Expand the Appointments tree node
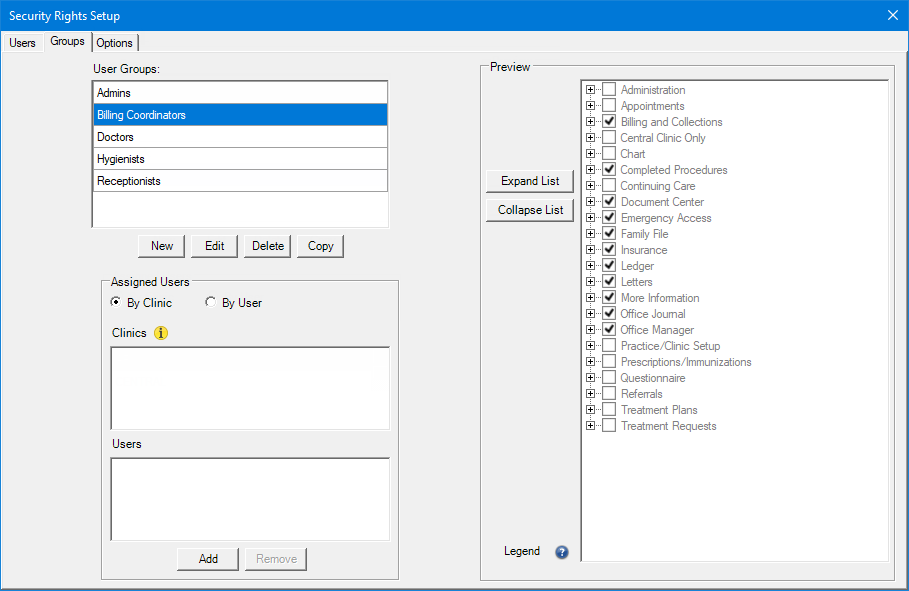This screenshot has width=909, height=591. [590, 106]
